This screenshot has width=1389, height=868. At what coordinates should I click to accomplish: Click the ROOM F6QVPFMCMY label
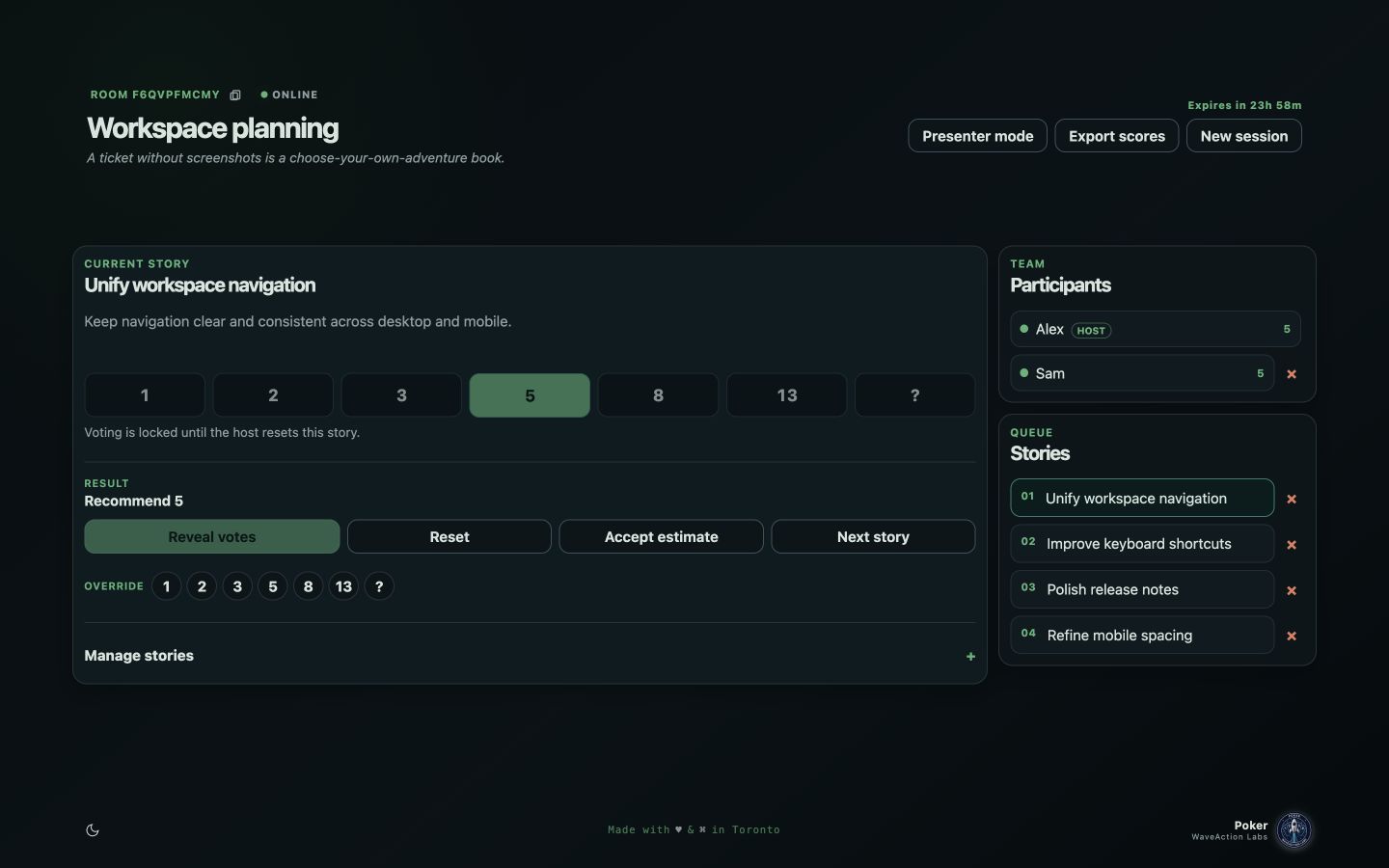(155, 95)
